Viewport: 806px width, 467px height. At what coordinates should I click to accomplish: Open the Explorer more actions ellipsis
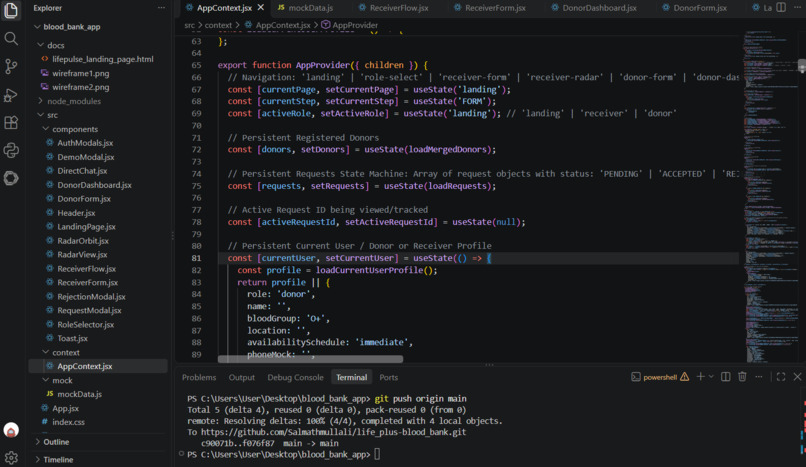[x=161, y=8]
